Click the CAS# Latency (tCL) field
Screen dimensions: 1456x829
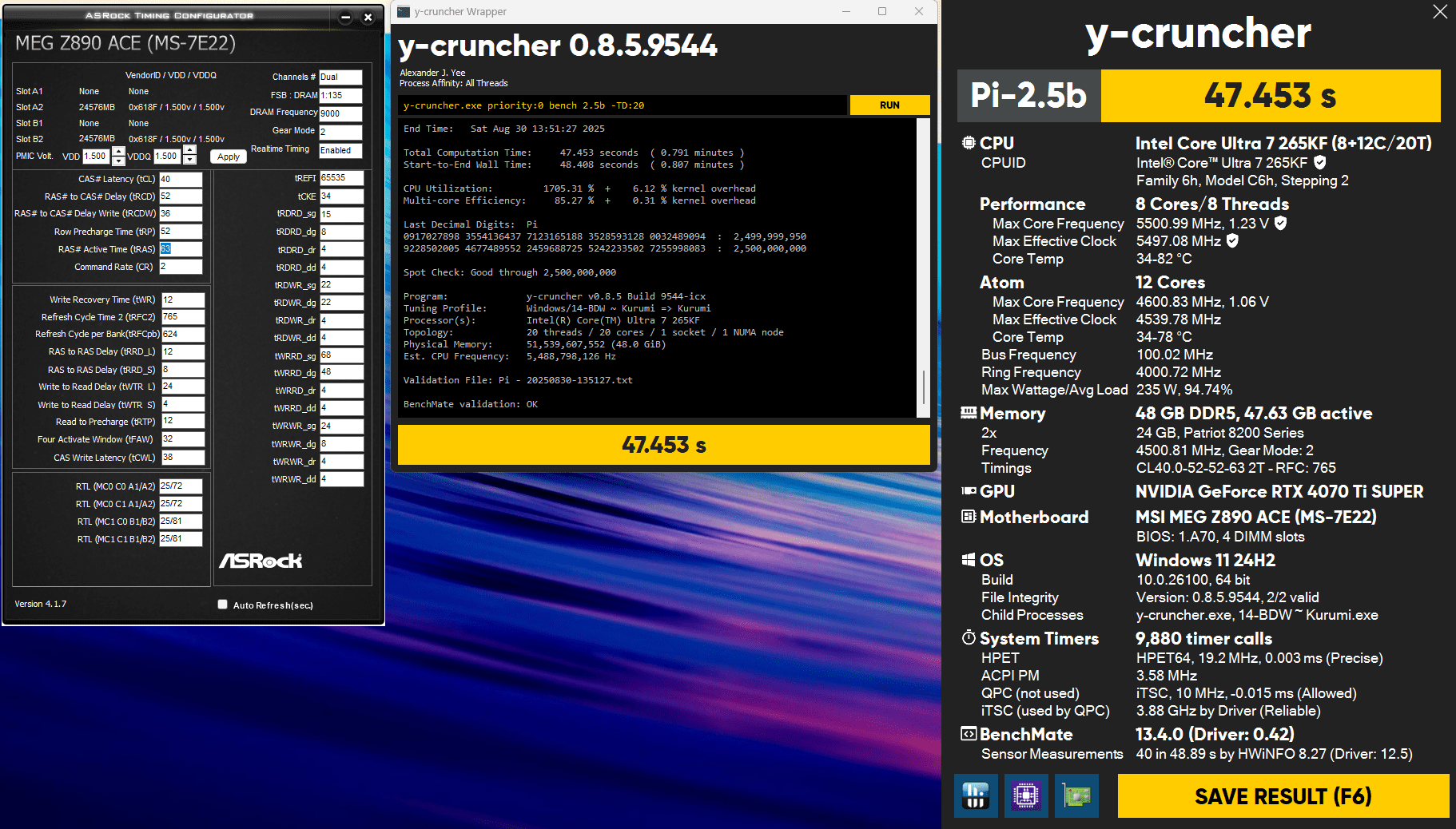point(181,179)
